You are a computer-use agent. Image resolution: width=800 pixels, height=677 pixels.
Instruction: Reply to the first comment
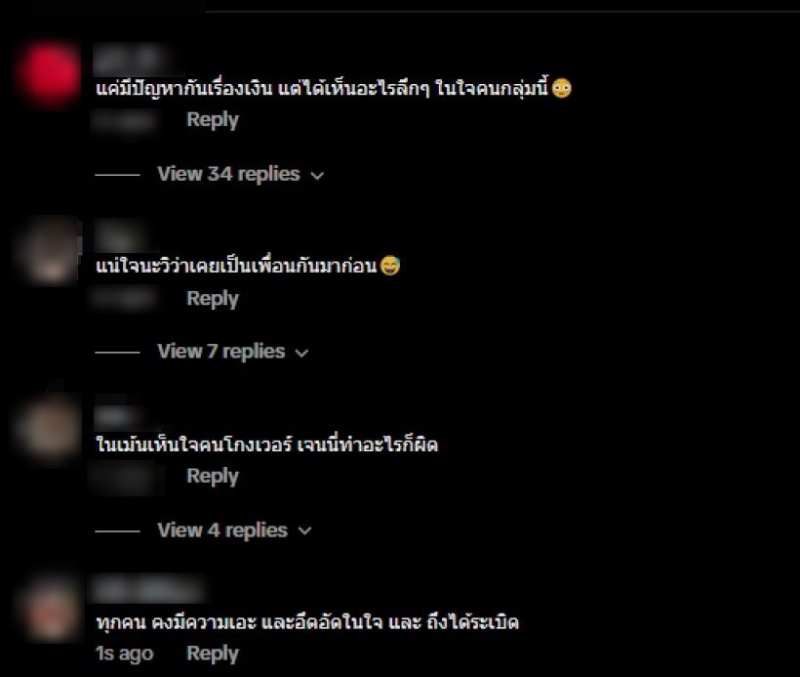click(212, 120)
